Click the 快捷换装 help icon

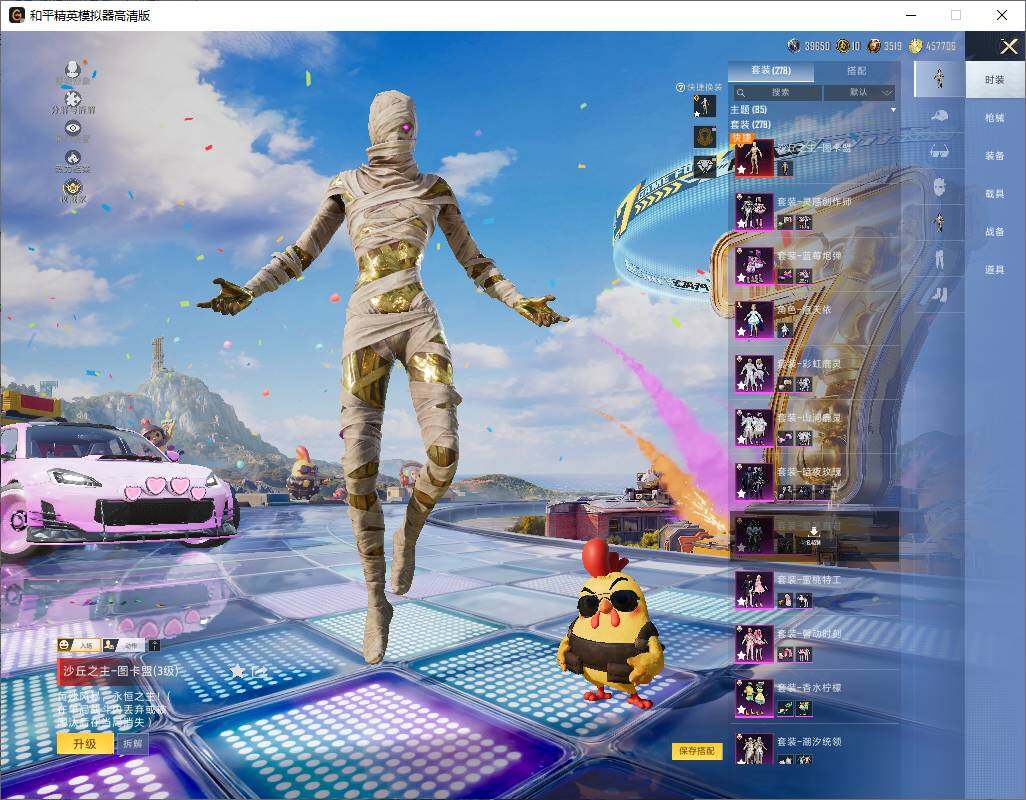tap(680, 87)
